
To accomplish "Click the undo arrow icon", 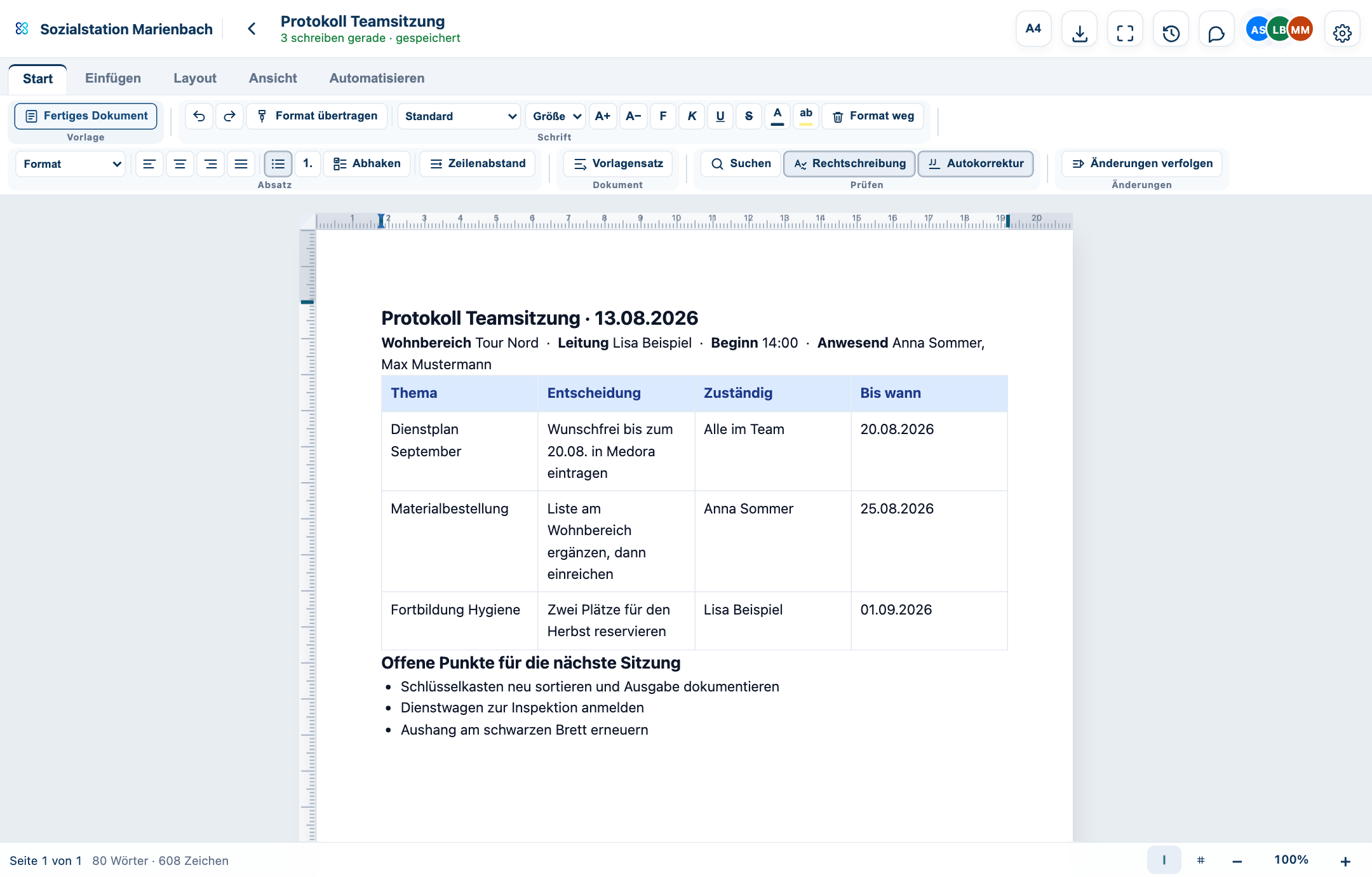I will pos(199,116).
